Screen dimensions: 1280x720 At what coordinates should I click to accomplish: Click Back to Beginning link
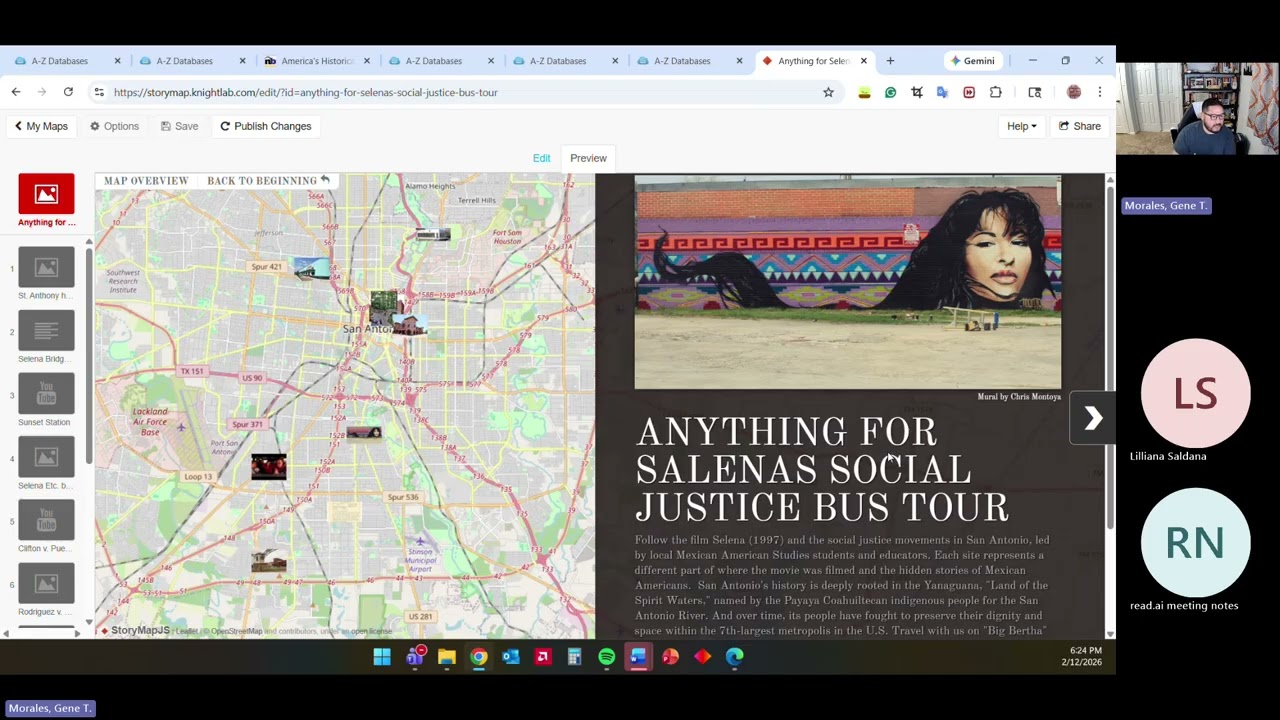pyautogui.click(x=268, y=181)
